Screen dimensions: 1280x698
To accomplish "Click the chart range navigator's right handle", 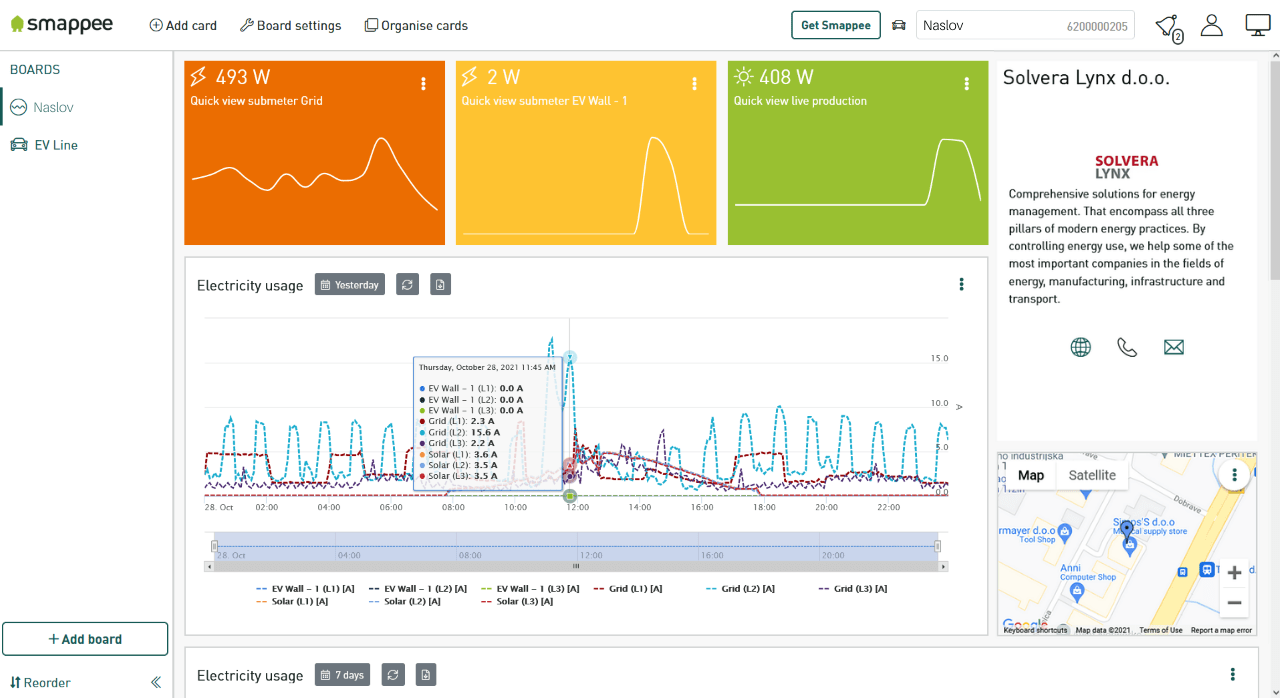I will pos(937,546).
